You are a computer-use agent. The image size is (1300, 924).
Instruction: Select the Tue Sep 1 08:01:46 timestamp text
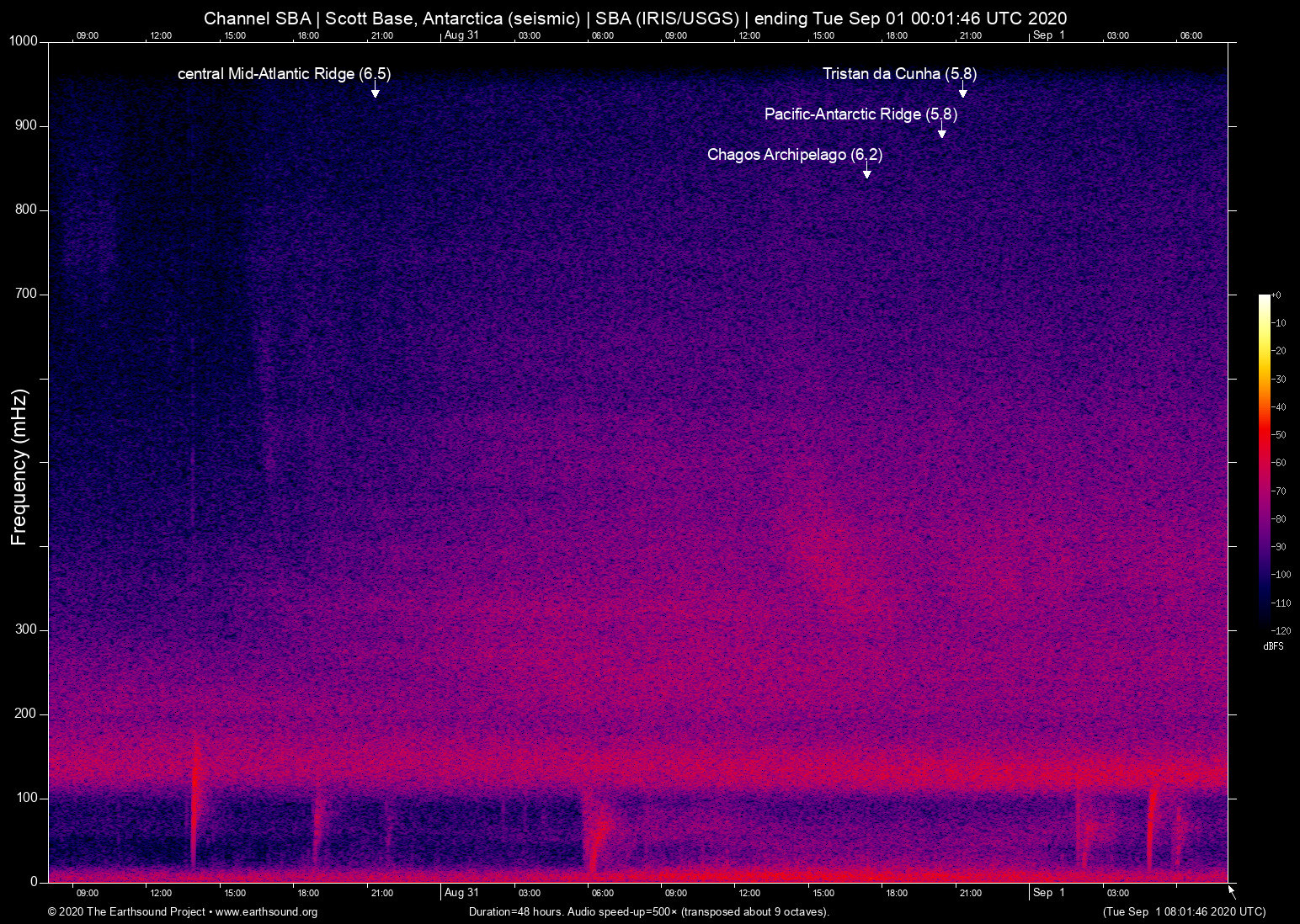(x=1184, y=912)
